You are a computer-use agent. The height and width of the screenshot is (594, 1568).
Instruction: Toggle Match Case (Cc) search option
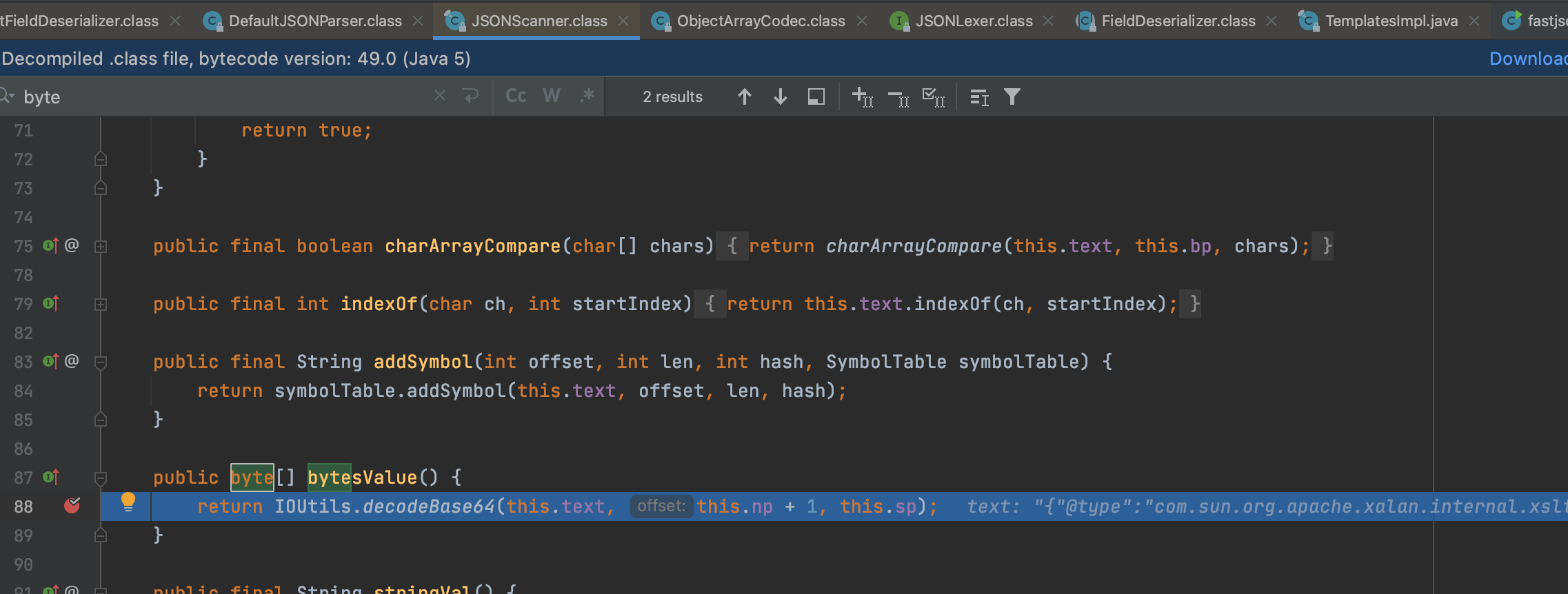516,96
